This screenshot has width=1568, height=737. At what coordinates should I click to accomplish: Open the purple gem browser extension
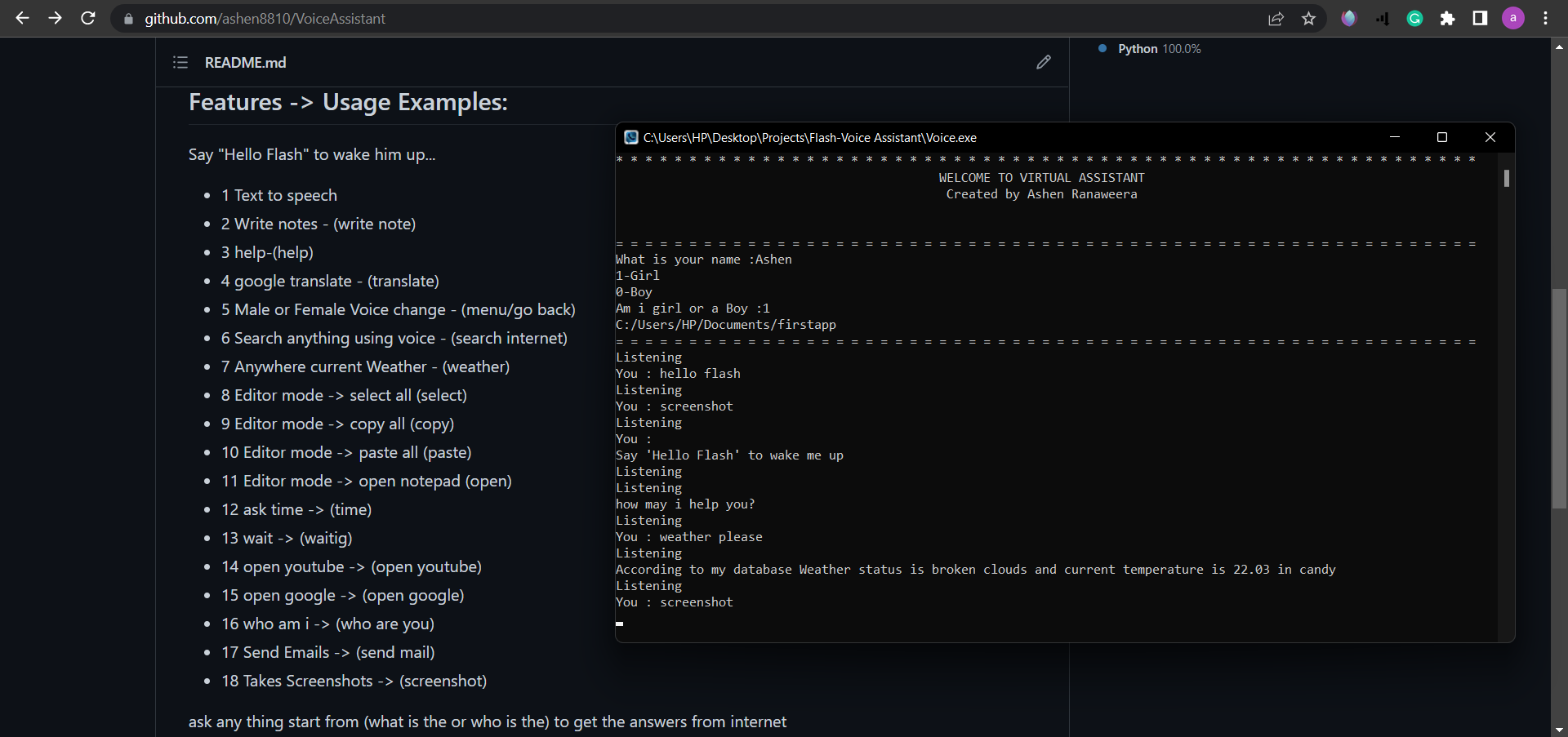point(1348,18)
